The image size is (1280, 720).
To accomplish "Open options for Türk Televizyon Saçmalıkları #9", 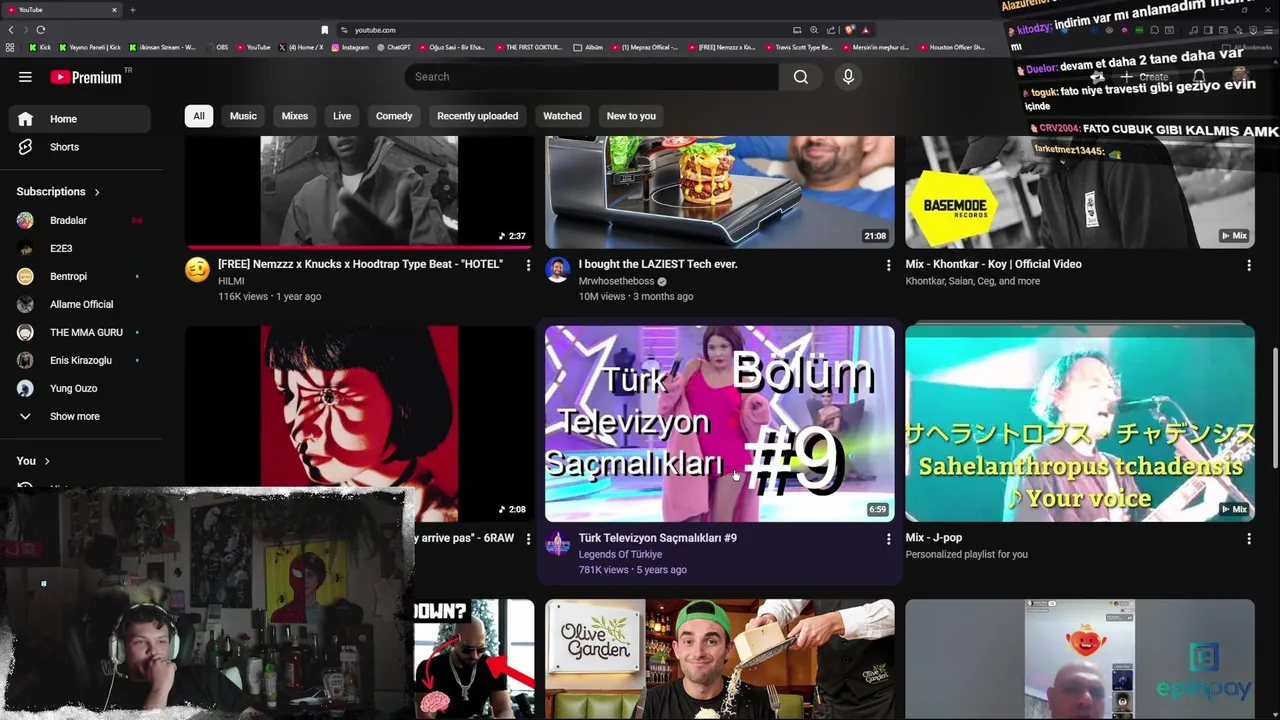I will [888, 539].
